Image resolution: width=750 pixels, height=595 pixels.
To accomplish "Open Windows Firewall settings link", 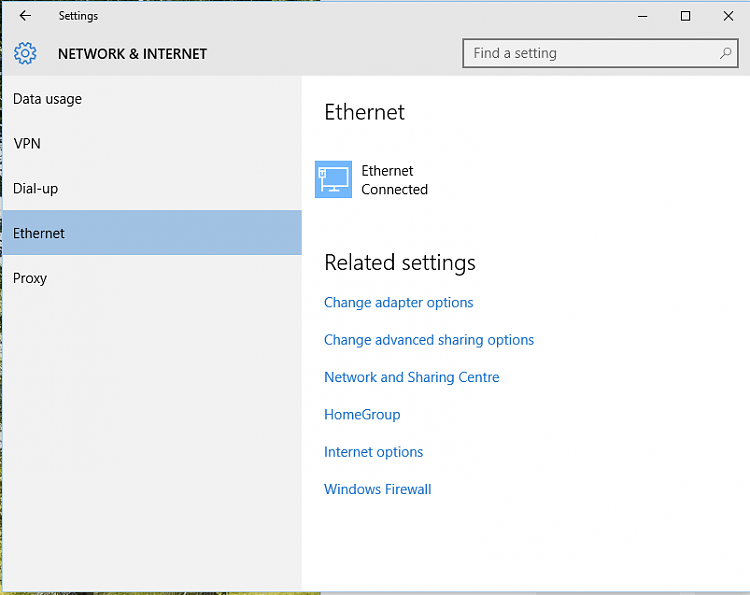I will [377, 489].
